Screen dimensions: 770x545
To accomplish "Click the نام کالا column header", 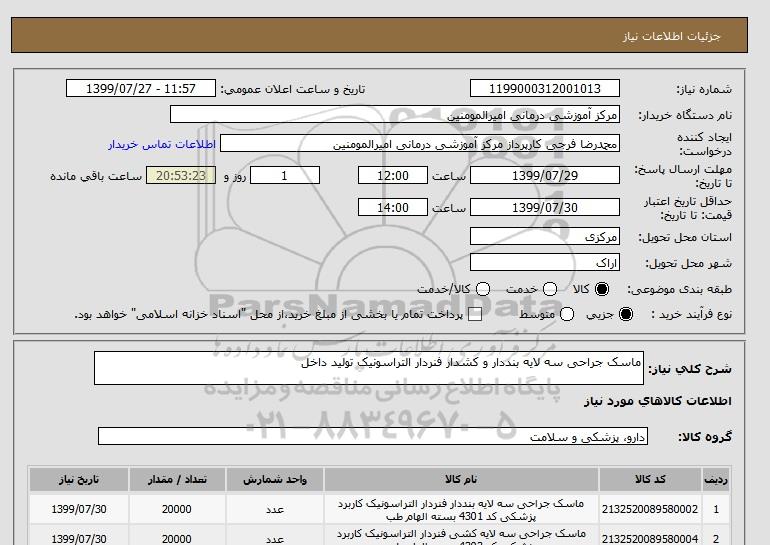I will coord(461,479).
